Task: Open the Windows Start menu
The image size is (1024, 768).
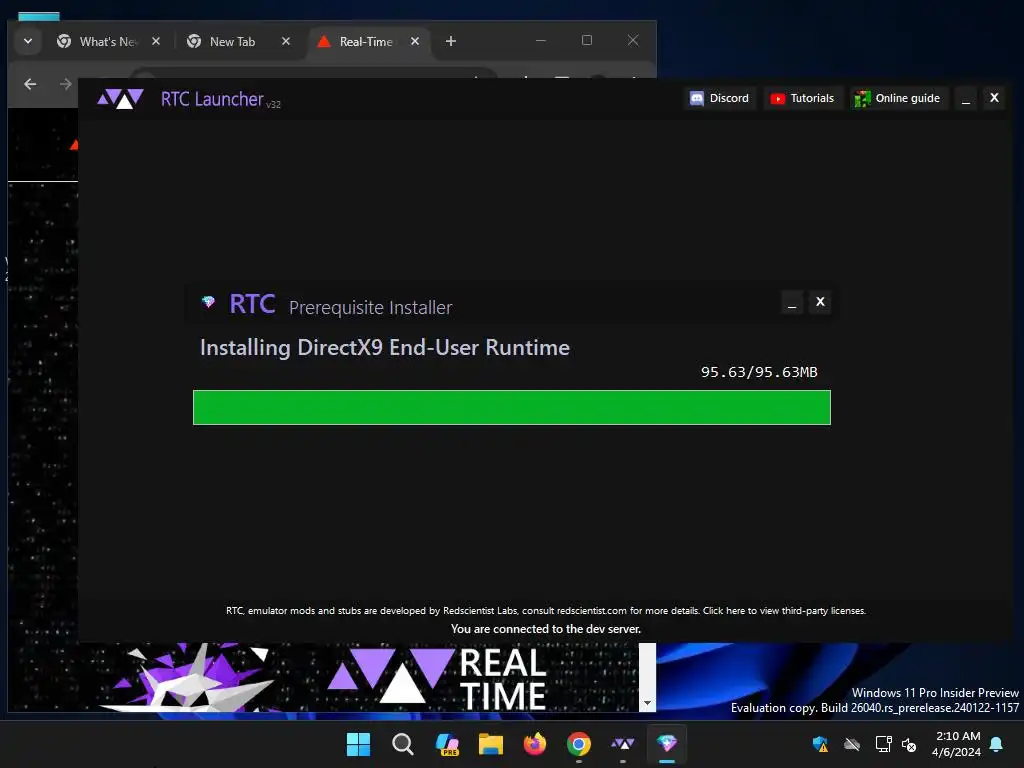Action: pyautogui.click(x=358, y=744)
